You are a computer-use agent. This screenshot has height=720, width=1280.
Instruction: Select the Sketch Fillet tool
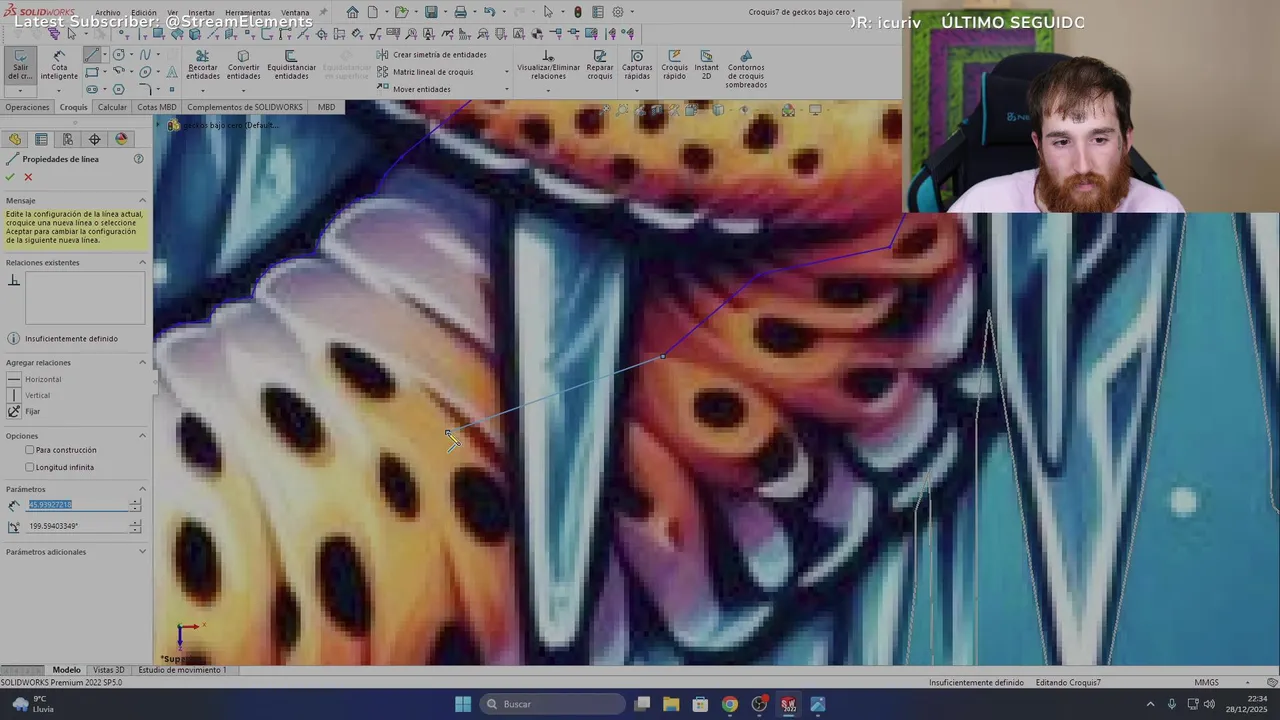point(146,89)
